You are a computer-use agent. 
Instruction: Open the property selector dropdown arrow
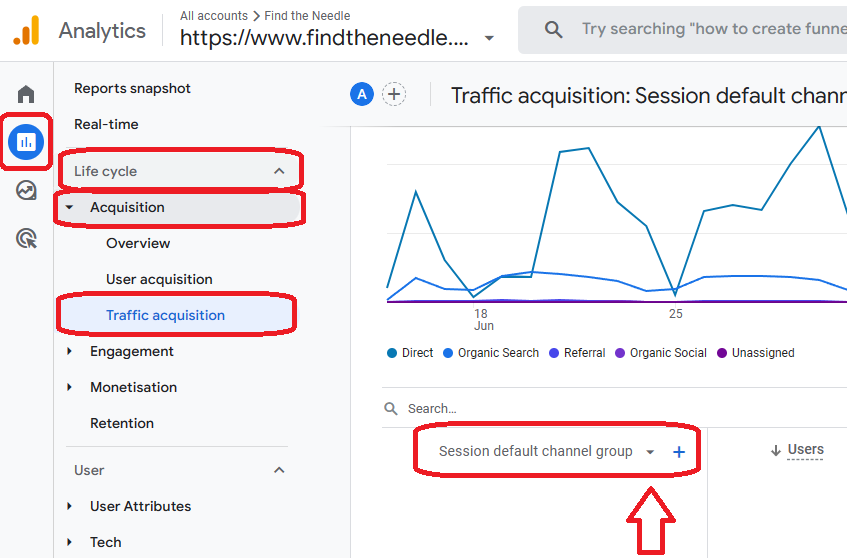489,39
